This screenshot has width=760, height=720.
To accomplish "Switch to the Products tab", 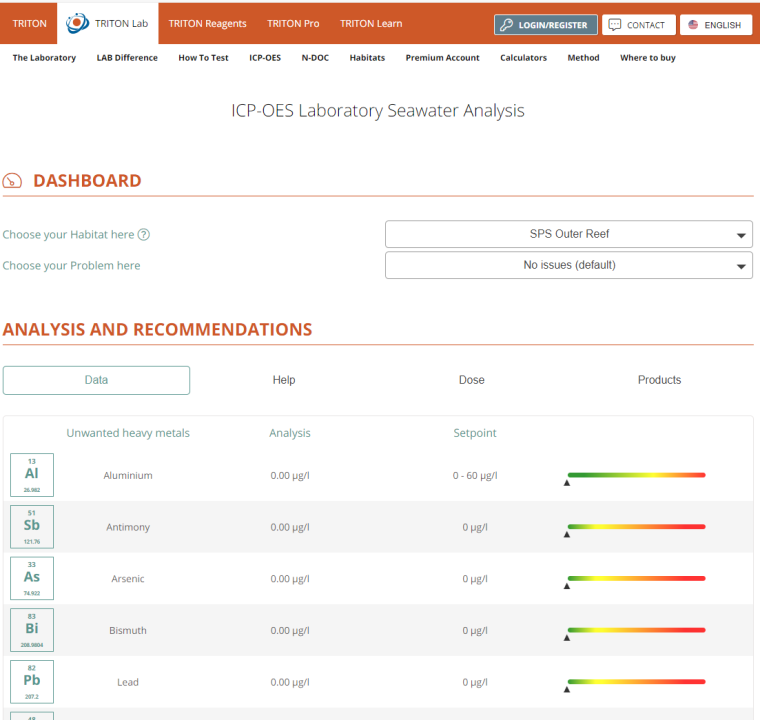I will (x=659, y=380).
